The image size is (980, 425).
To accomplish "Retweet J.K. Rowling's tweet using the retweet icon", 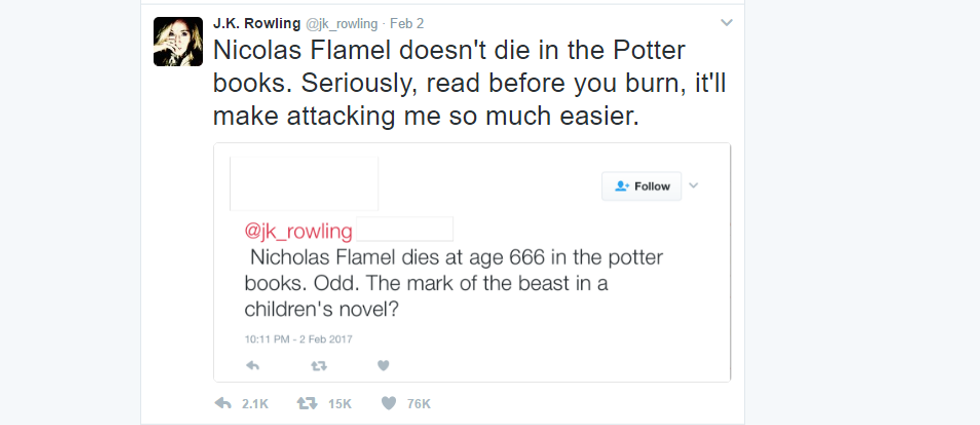I will tap(307, 403).
